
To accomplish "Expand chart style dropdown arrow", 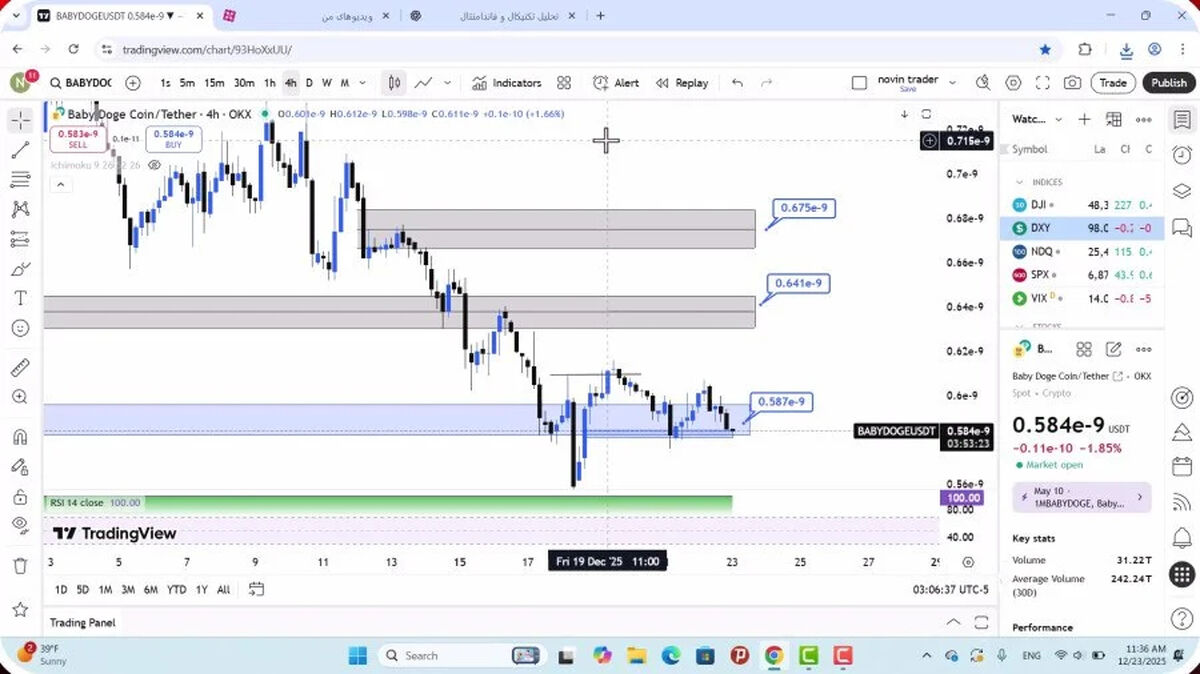I will (x=447, y=83).
